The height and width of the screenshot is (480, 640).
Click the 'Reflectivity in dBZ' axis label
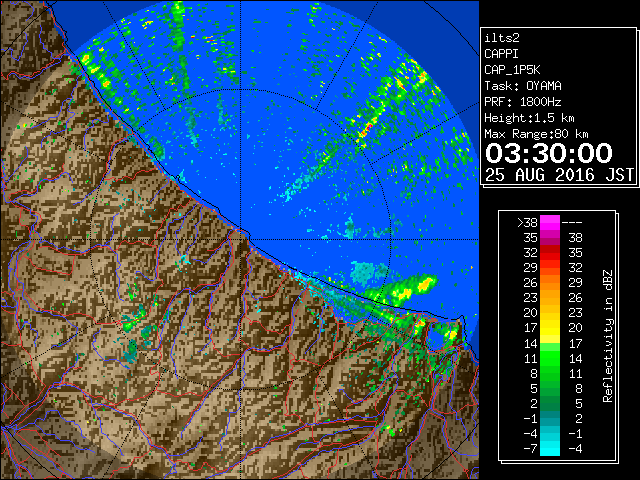click(x=608, y=336)
